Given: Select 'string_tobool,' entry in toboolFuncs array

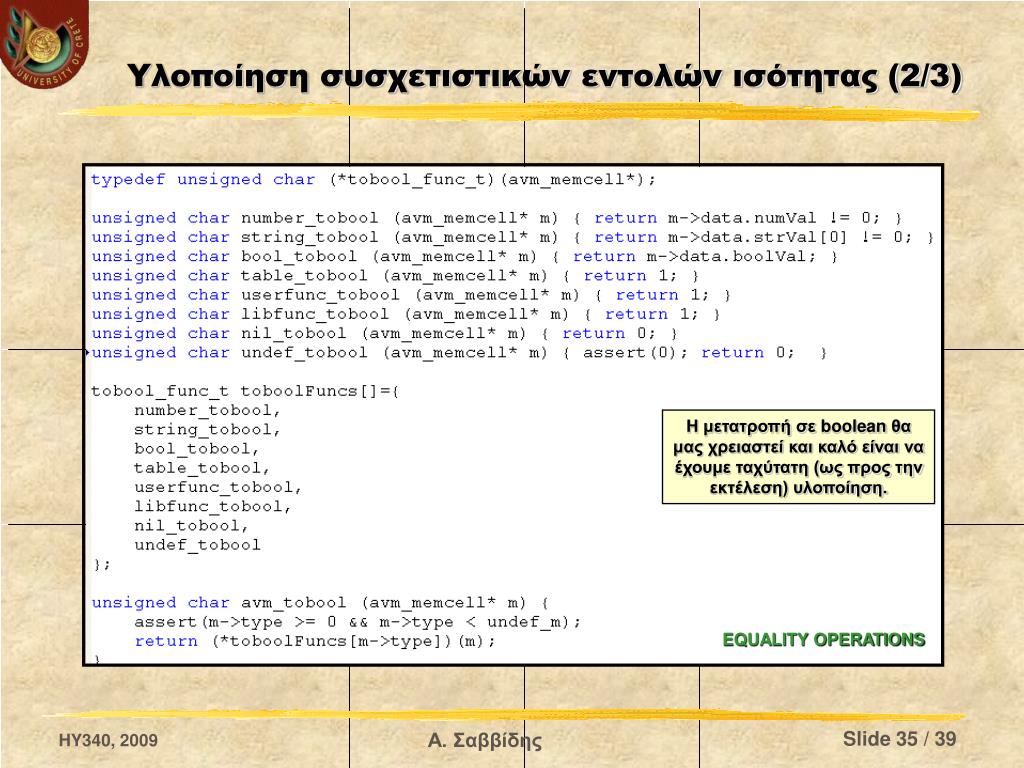Looking at the screenshot, I should point(207,430).
